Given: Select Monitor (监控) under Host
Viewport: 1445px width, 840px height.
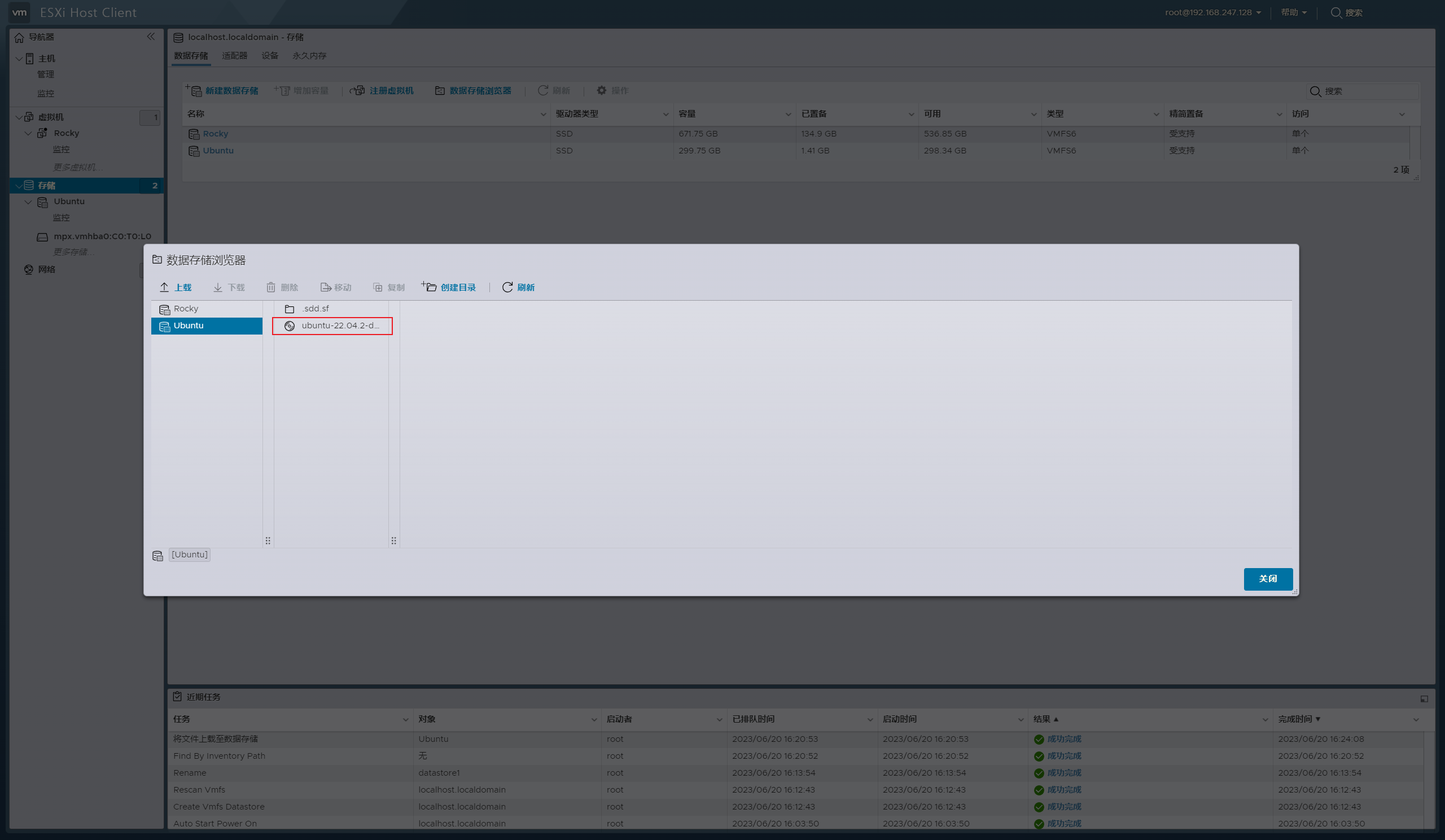Looking at the screenshot, I should pyautogui.click(x=46, y=94).
